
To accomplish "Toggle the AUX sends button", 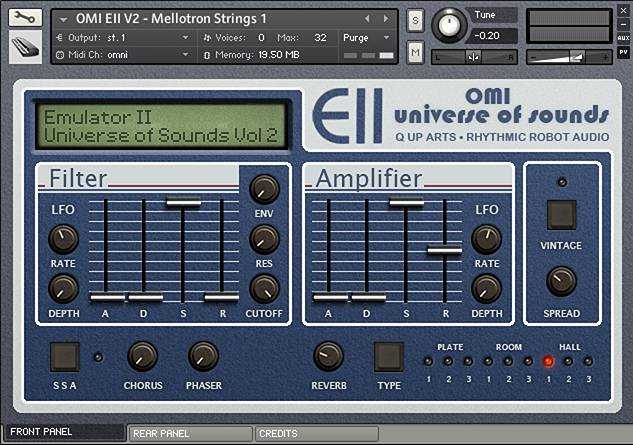I will 623,36.
